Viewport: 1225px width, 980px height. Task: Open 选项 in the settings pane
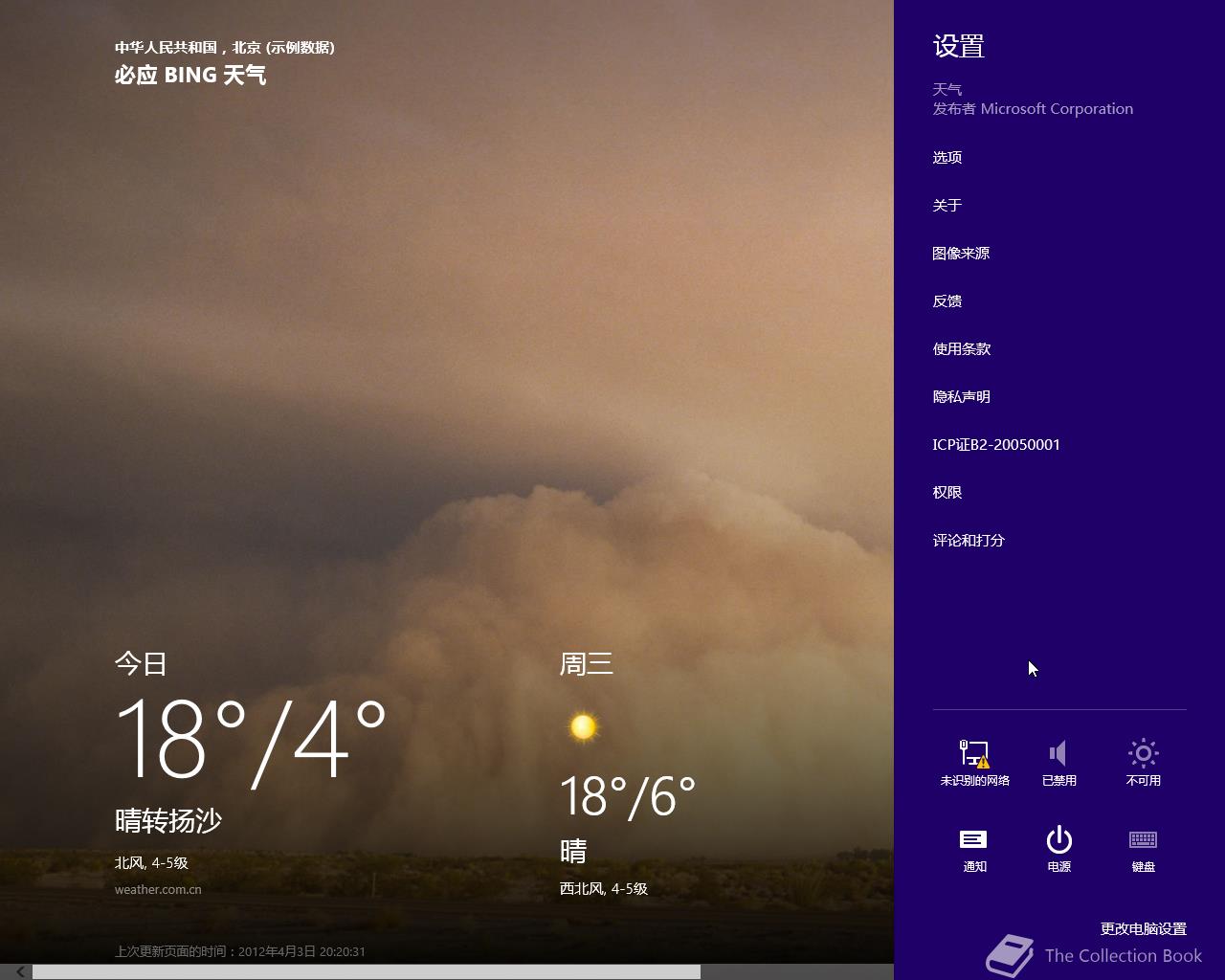pyautogui.click(x=947, y=157)
